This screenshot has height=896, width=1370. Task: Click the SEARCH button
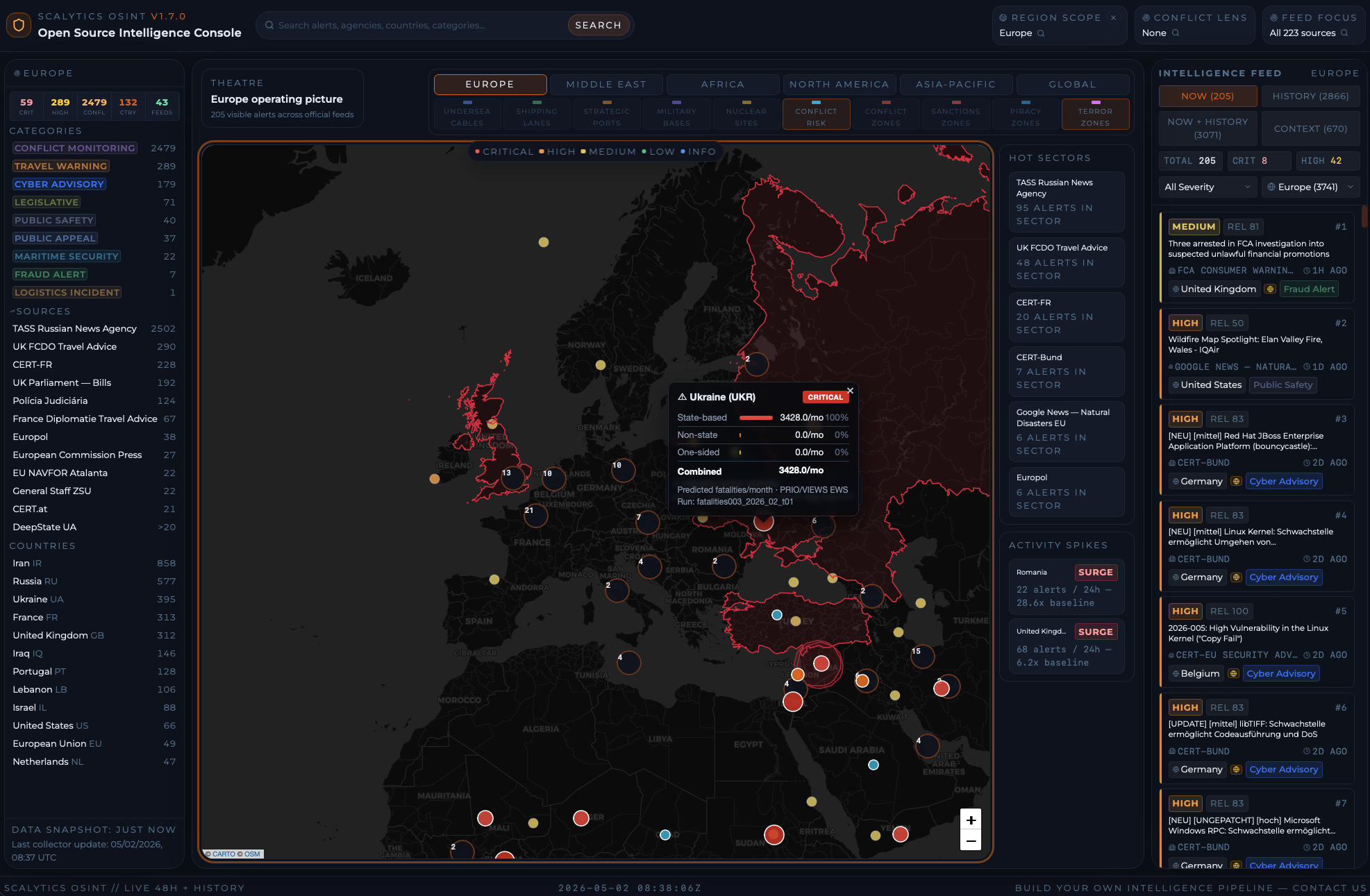pyautogui.click(x=598, y=25)
